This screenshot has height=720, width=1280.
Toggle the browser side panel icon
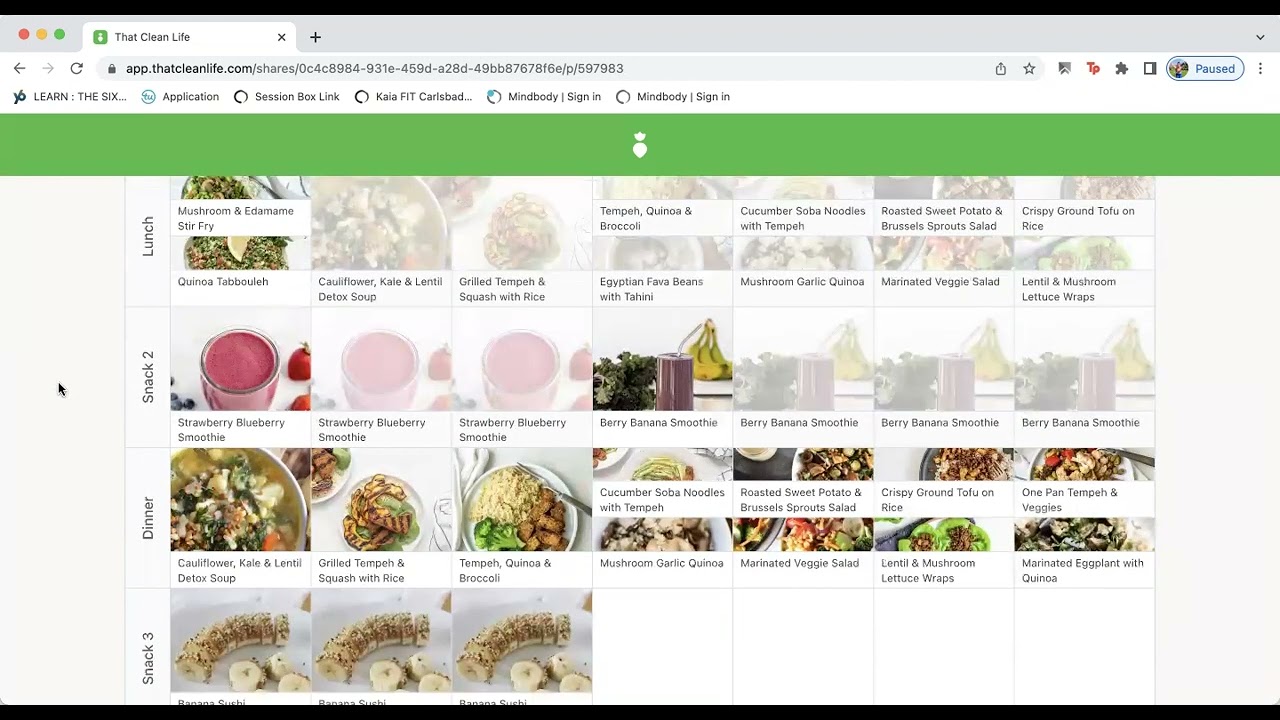[1150, 69]
